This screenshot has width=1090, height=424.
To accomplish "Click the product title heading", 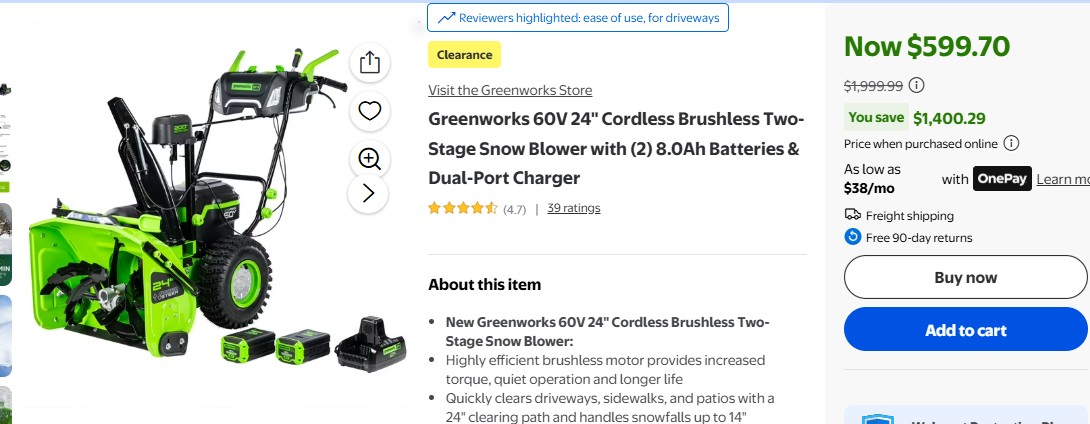I will [615, 149].
